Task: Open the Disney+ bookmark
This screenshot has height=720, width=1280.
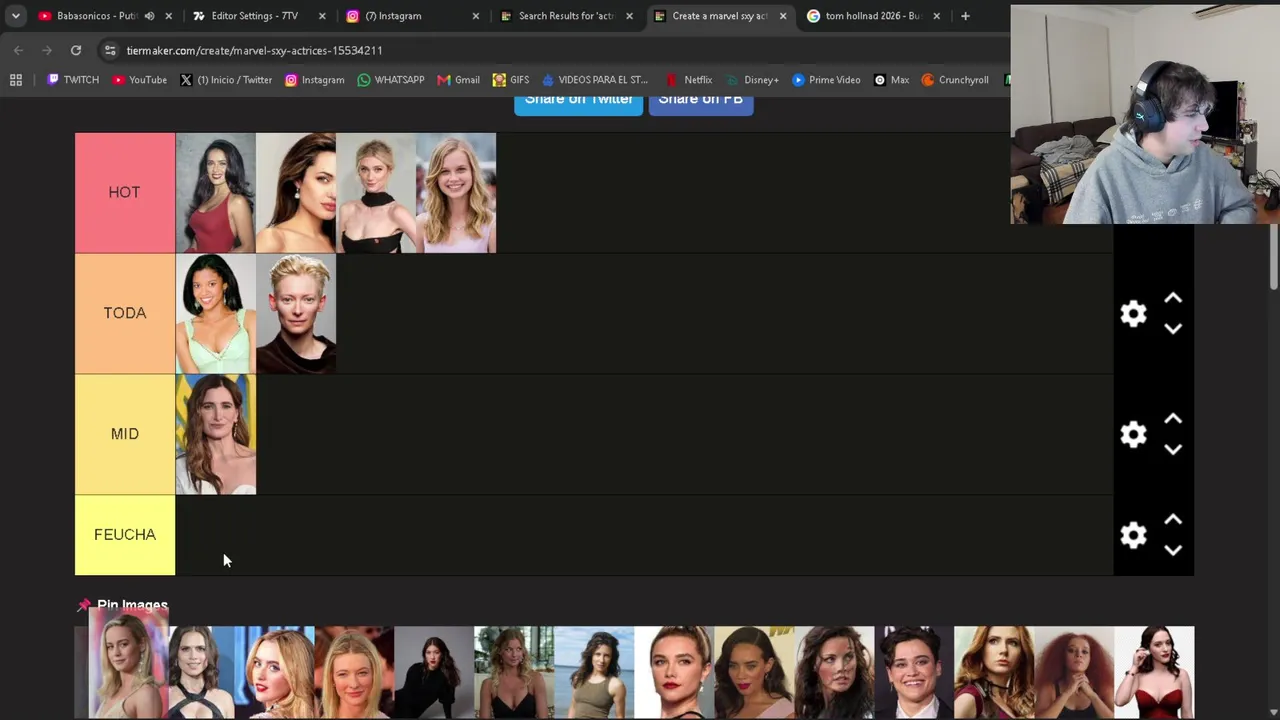Action: click(x=752, y=80)
